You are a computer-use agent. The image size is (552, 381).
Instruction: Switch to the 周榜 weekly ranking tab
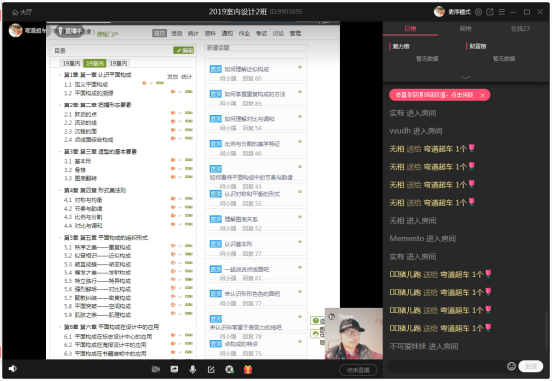point(465,29)
